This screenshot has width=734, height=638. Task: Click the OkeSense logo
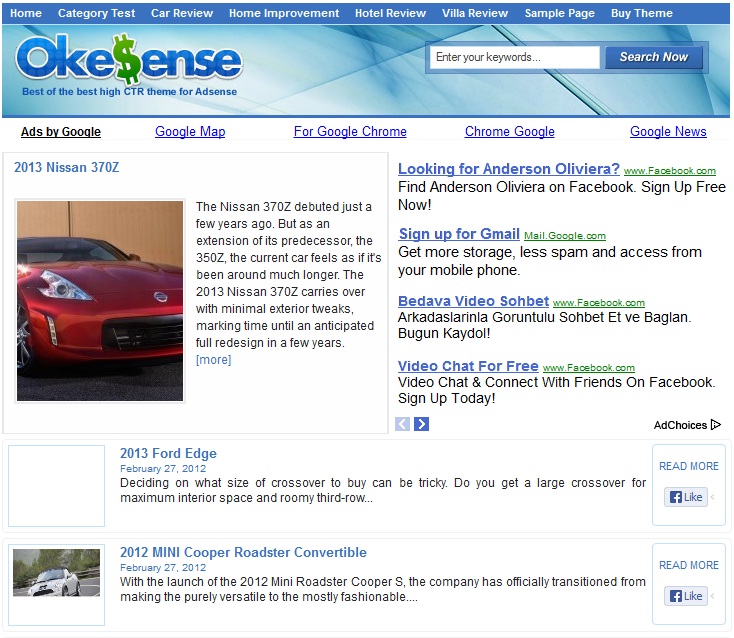pyautogui.click(x=128, y=59)
